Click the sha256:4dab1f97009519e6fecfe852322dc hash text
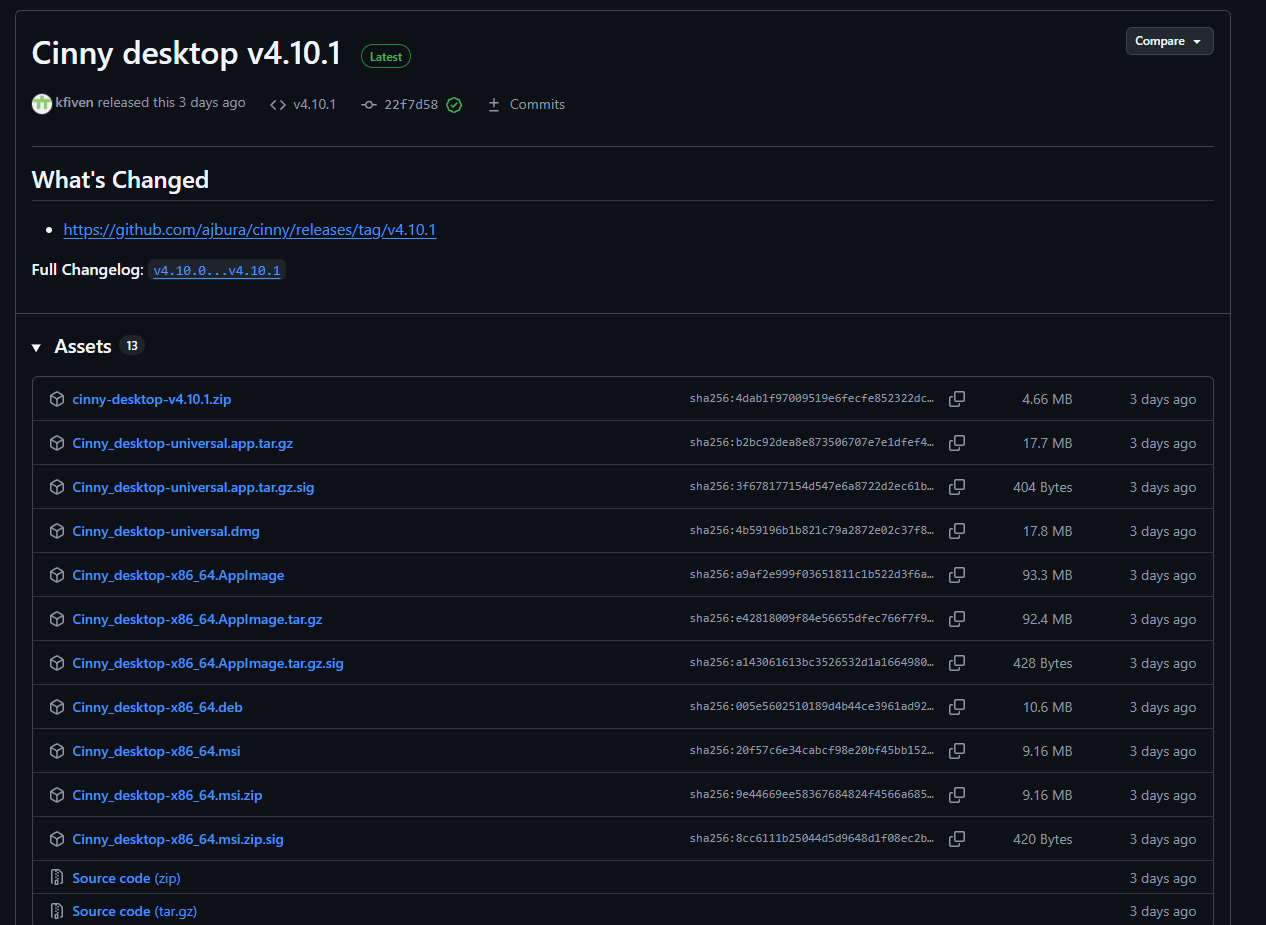This screenshot has width=1266, height=925. tap(813, 399)
